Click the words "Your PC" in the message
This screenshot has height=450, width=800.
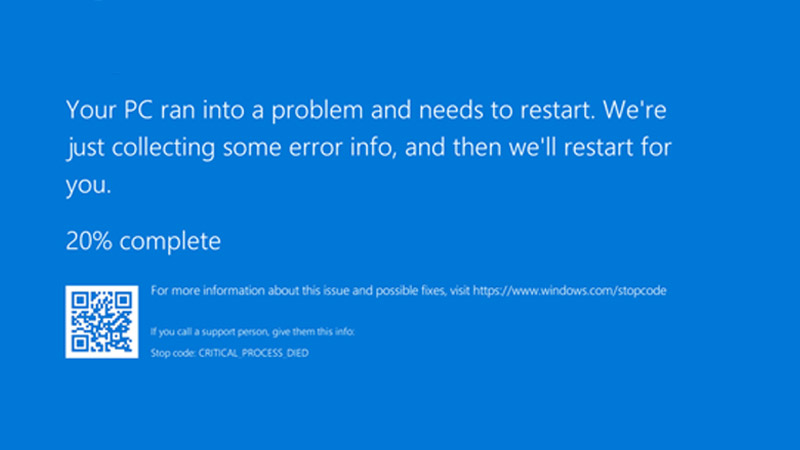103,107
